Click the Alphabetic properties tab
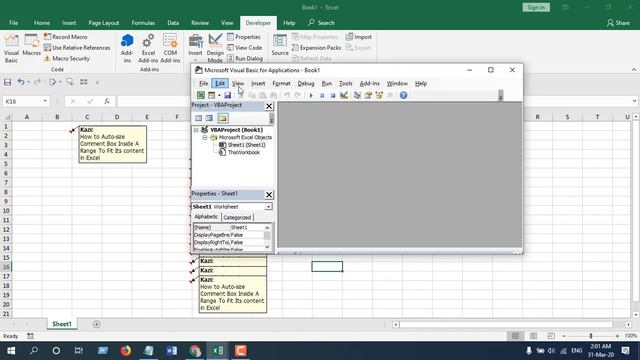Image resolution: width=640 pixels, height=360 pixels. (x=206, y=217)
